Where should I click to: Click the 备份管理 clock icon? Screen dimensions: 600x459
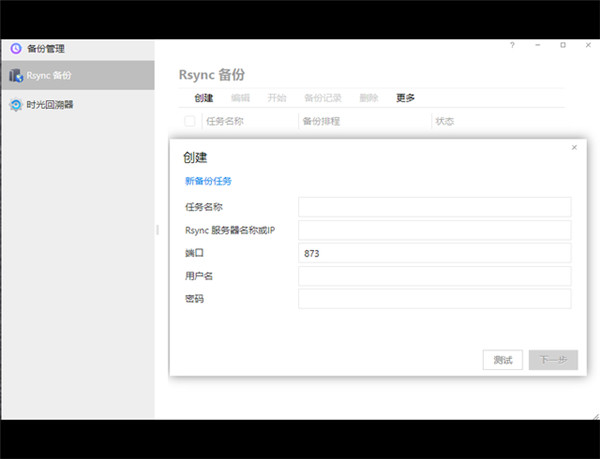[15, 48]
